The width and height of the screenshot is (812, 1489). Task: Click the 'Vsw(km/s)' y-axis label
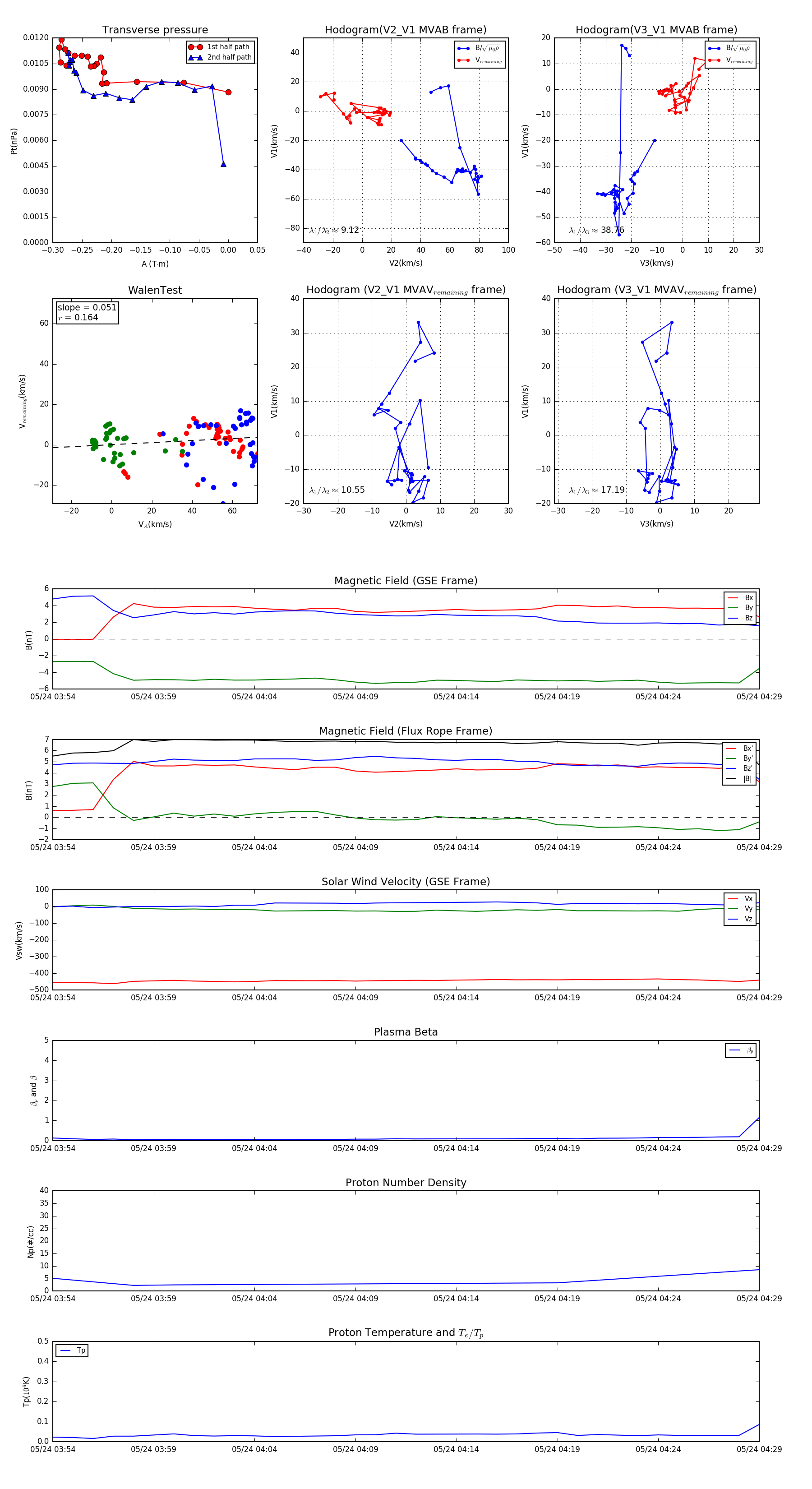(x=19, y=940)
